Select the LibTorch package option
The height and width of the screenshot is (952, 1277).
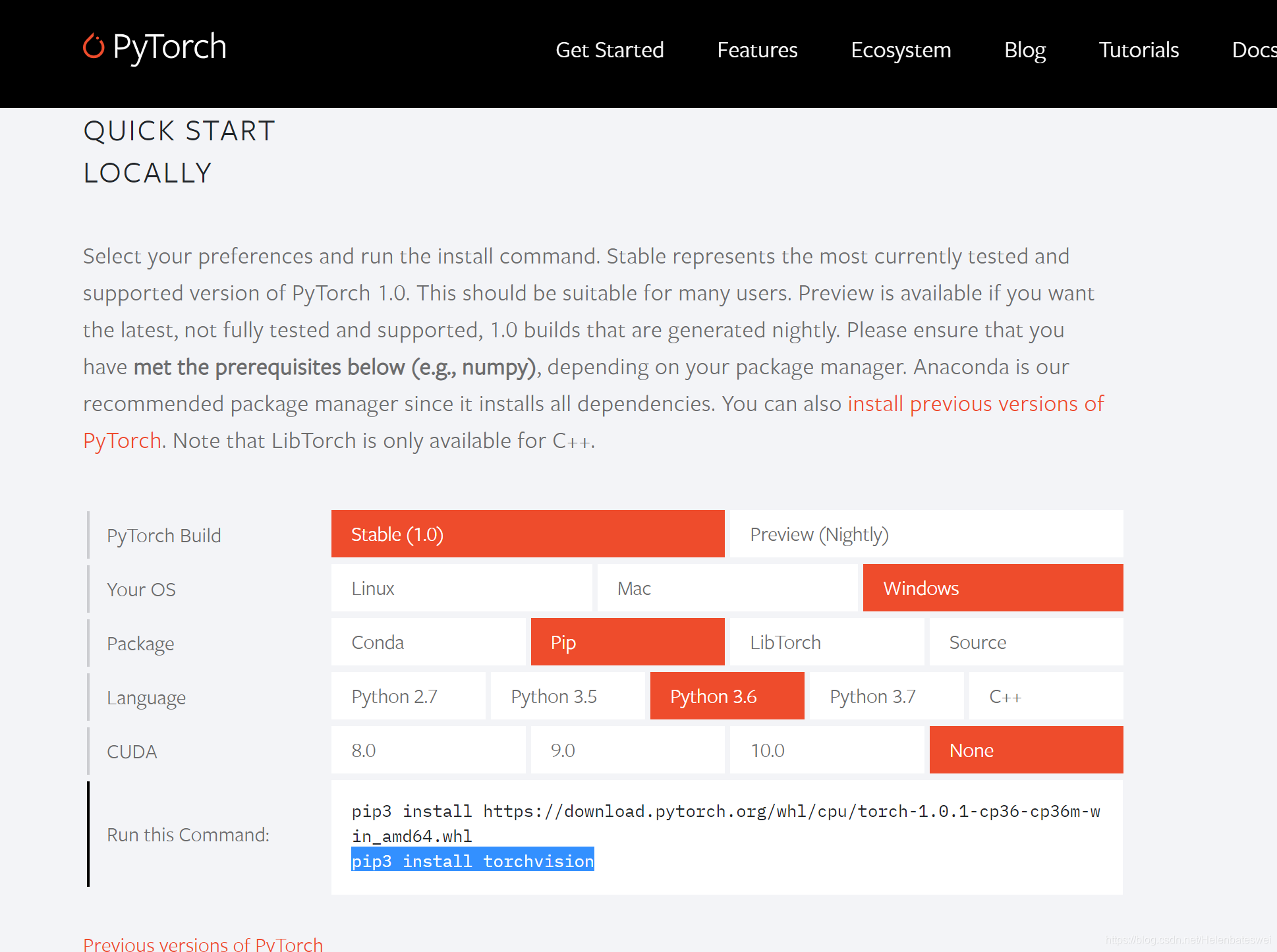point(827,642)
